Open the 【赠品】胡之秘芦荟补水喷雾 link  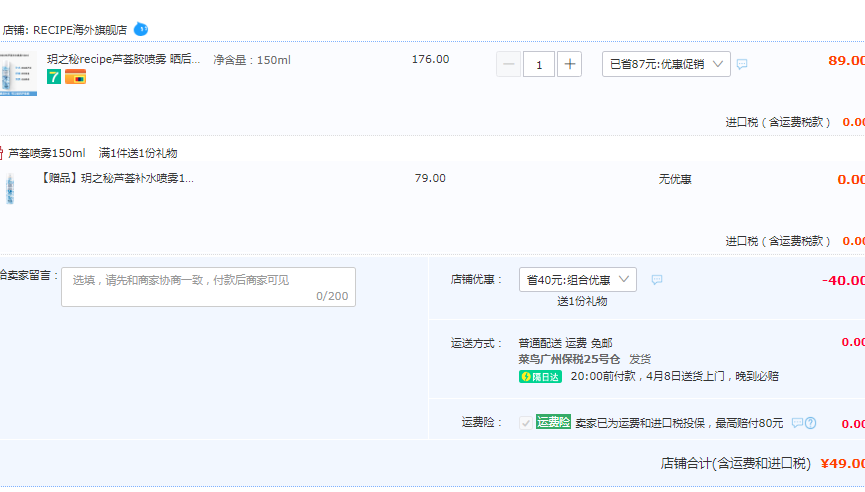point(116,178)
